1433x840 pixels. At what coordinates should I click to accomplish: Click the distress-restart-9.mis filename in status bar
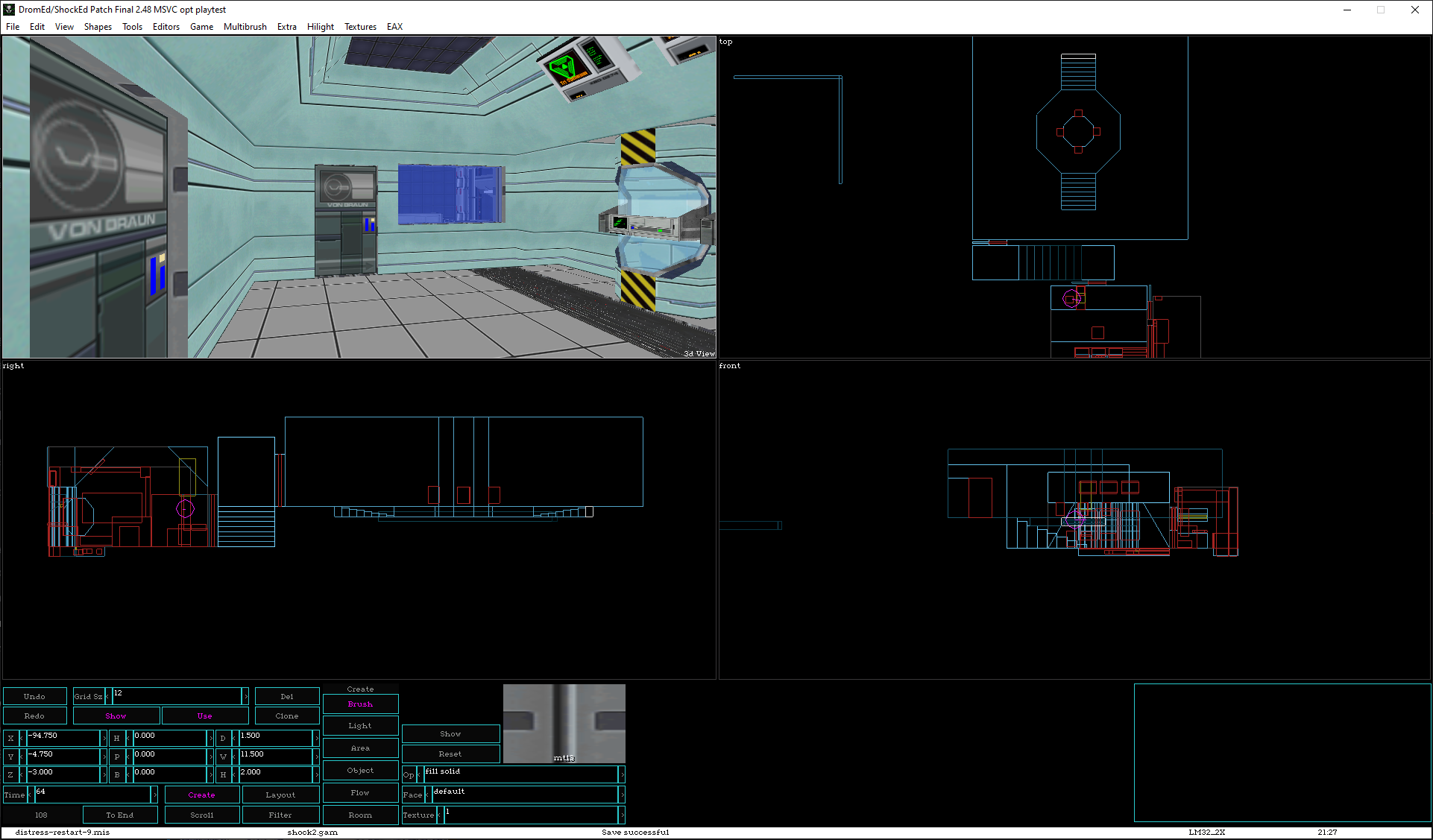(x=62, y=832)
